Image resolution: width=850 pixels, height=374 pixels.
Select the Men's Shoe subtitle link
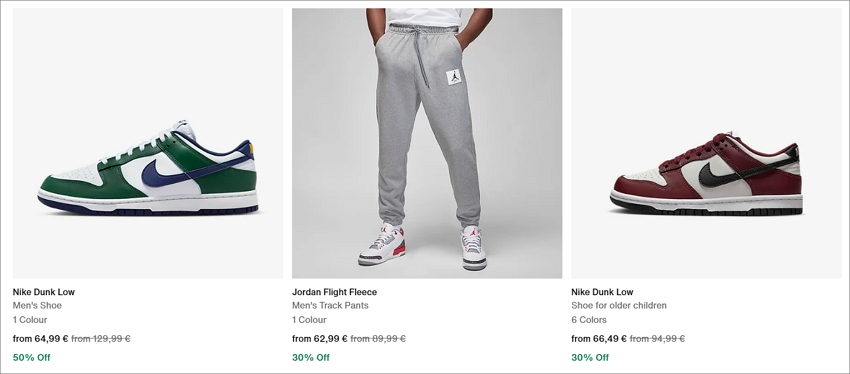(x=37, y=306)
